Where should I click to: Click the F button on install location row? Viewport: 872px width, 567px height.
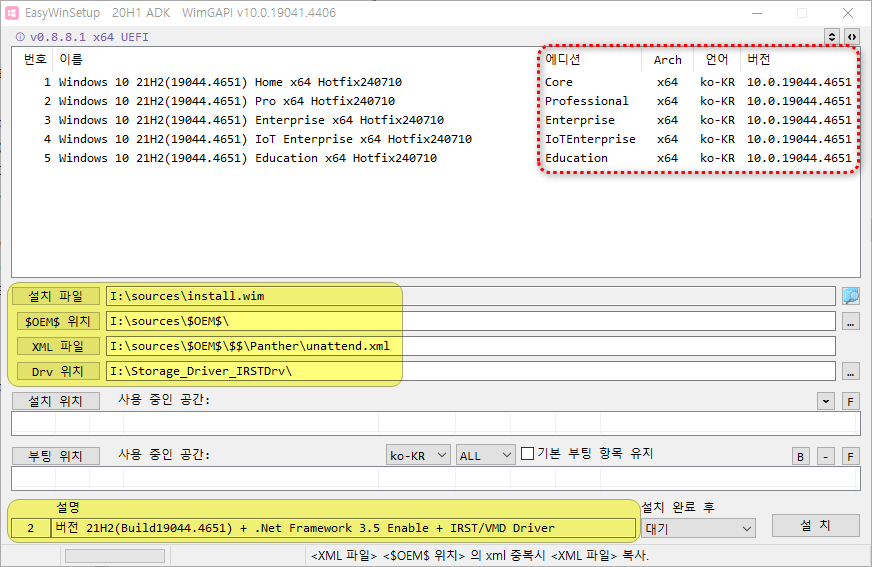(850, 401)
